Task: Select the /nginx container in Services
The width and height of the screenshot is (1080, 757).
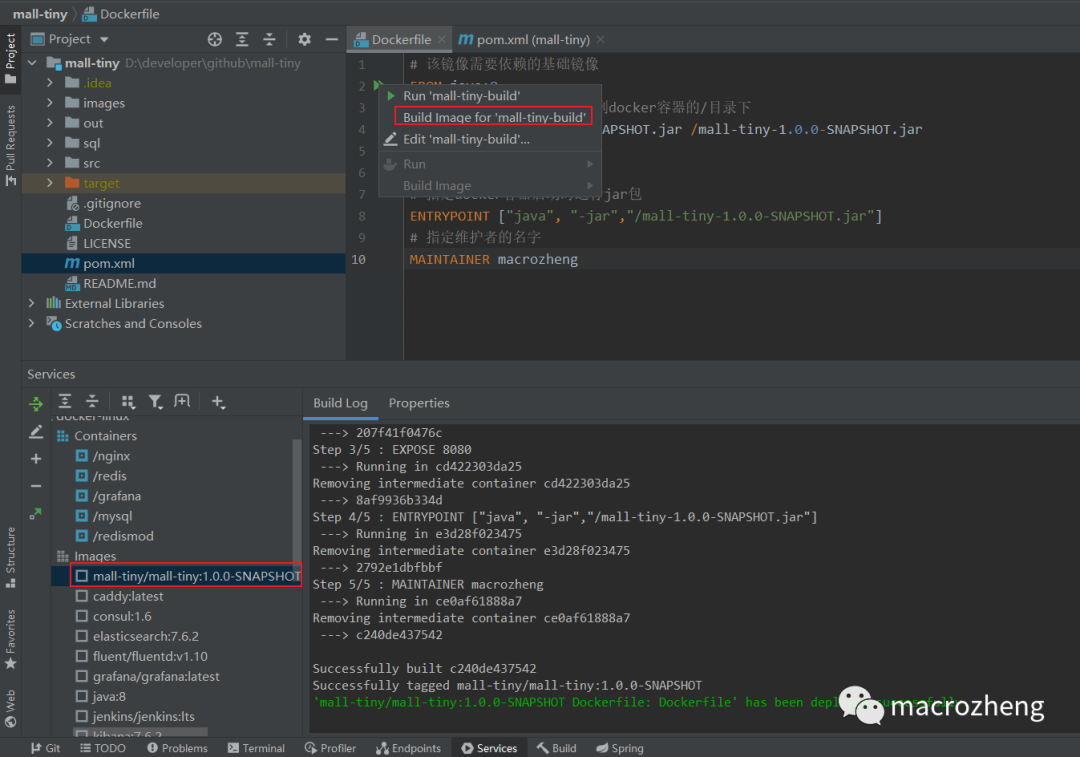Action: (x=111, y=456)
